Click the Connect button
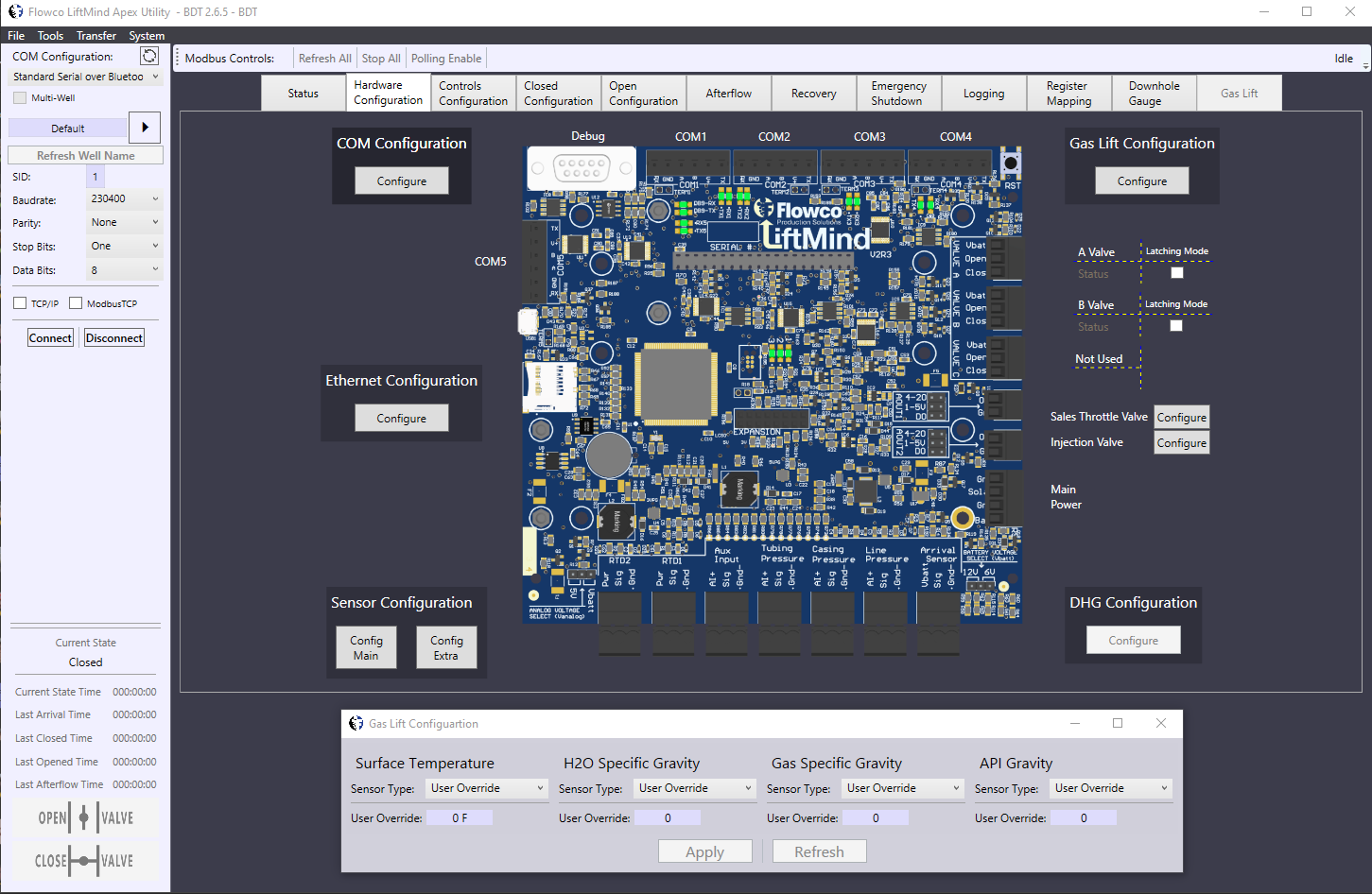The width and height of the screenshot is (1372, 894). coord(50,338)
